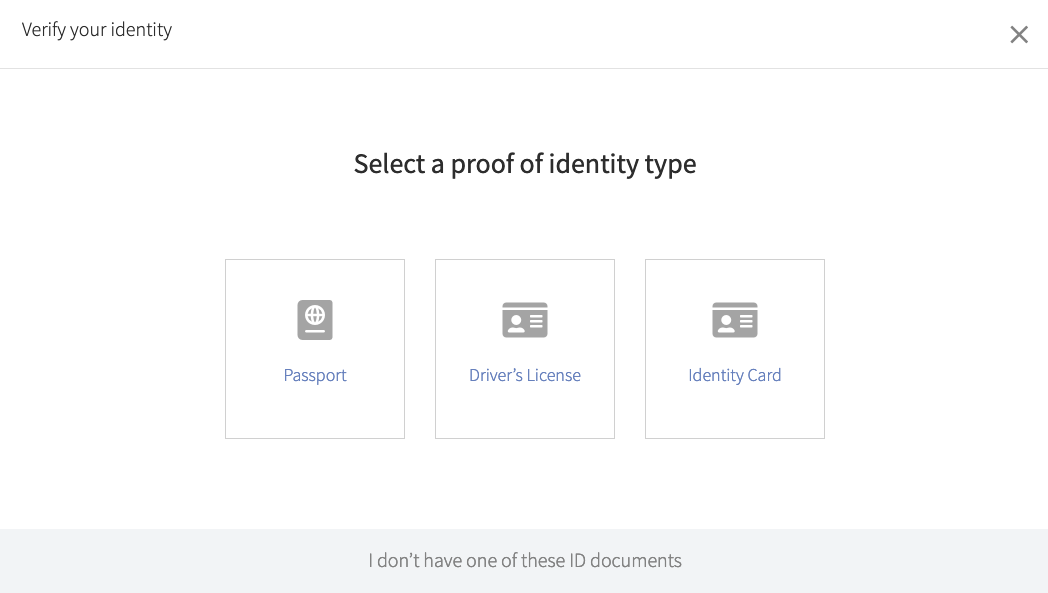
Task: Click empty area below Identity Card label in box
Action: point(735,412)
